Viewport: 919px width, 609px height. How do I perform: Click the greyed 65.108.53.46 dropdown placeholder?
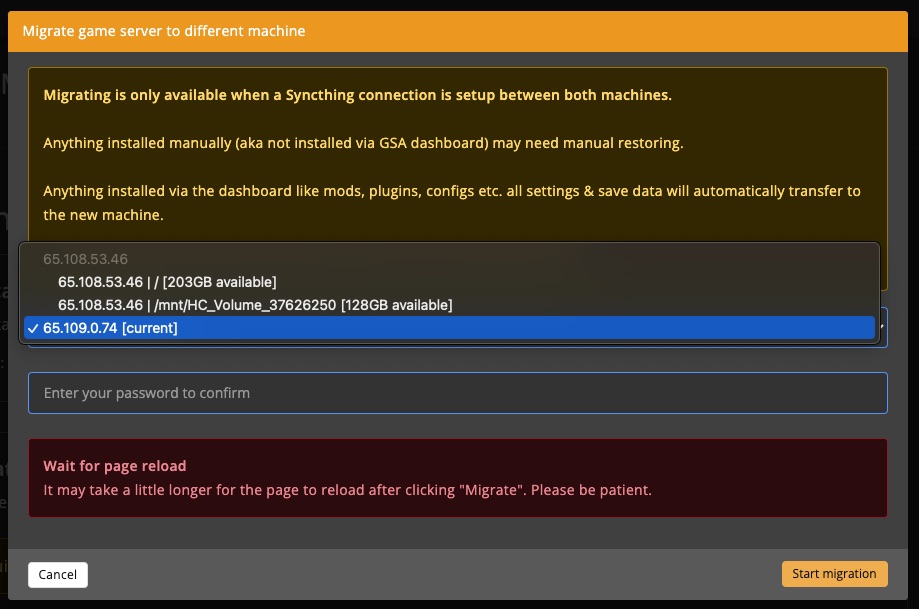[85, 259]
